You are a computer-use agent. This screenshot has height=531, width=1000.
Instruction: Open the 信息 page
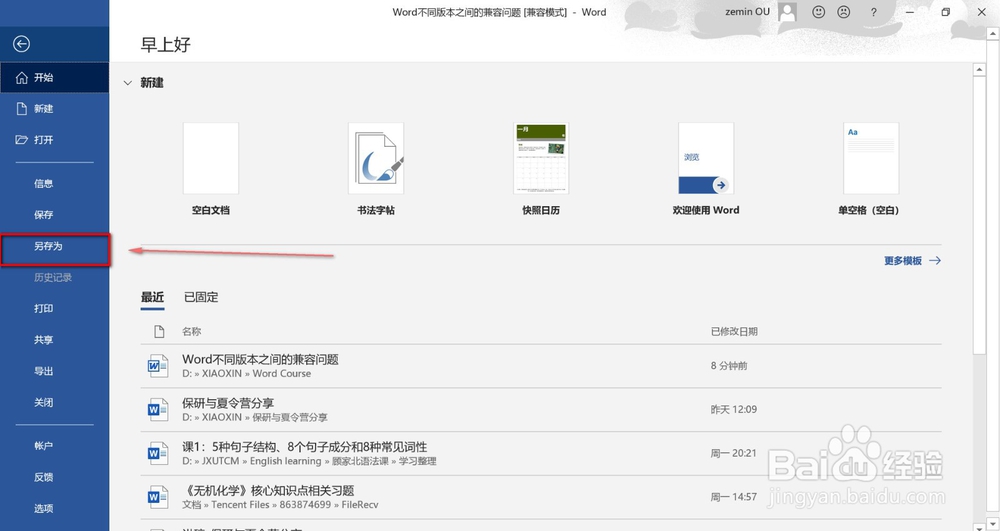54,184
